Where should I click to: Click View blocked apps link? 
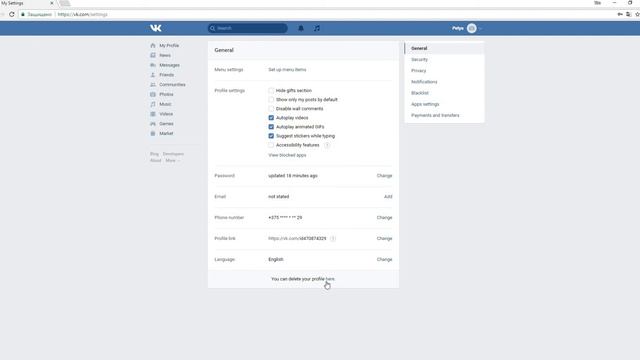[287, 155]
